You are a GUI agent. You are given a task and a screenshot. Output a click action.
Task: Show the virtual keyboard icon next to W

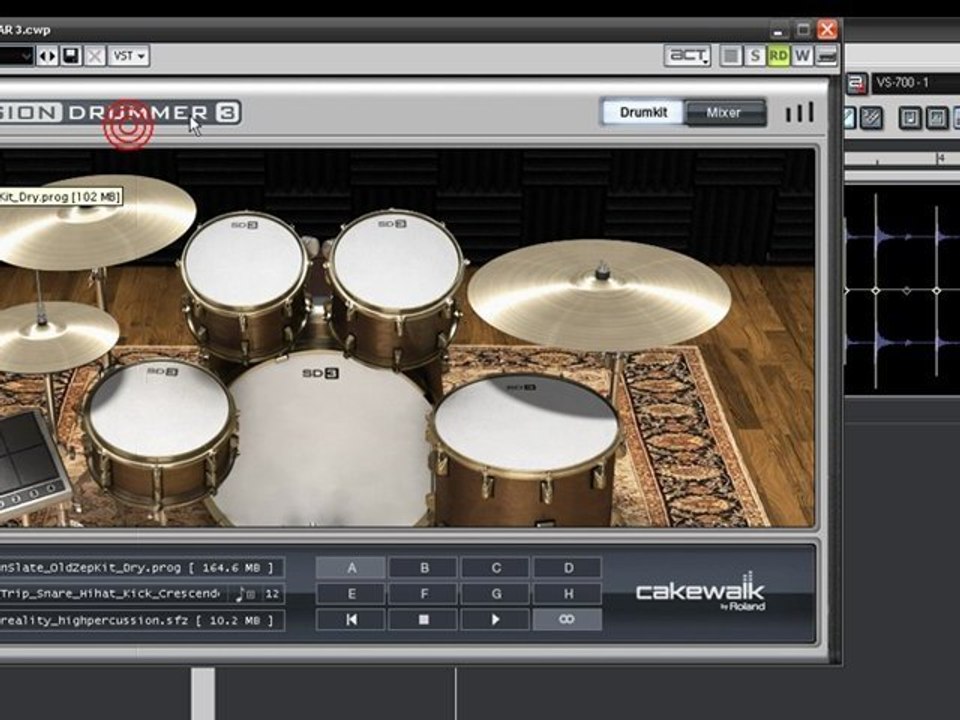click(827, 56)
